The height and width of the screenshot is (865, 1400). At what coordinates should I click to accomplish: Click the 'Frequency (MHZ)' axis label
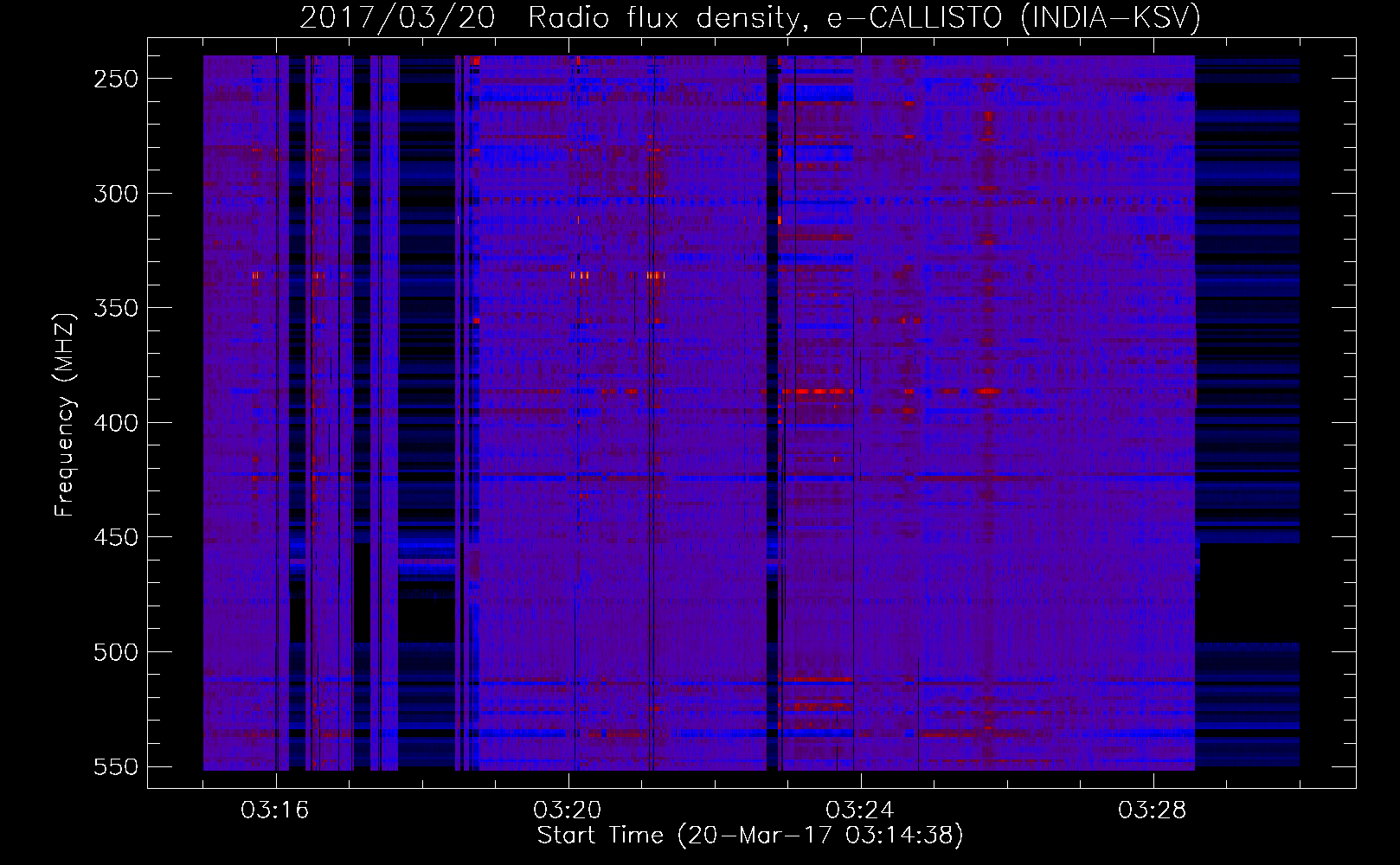click(x=66, y=414)
